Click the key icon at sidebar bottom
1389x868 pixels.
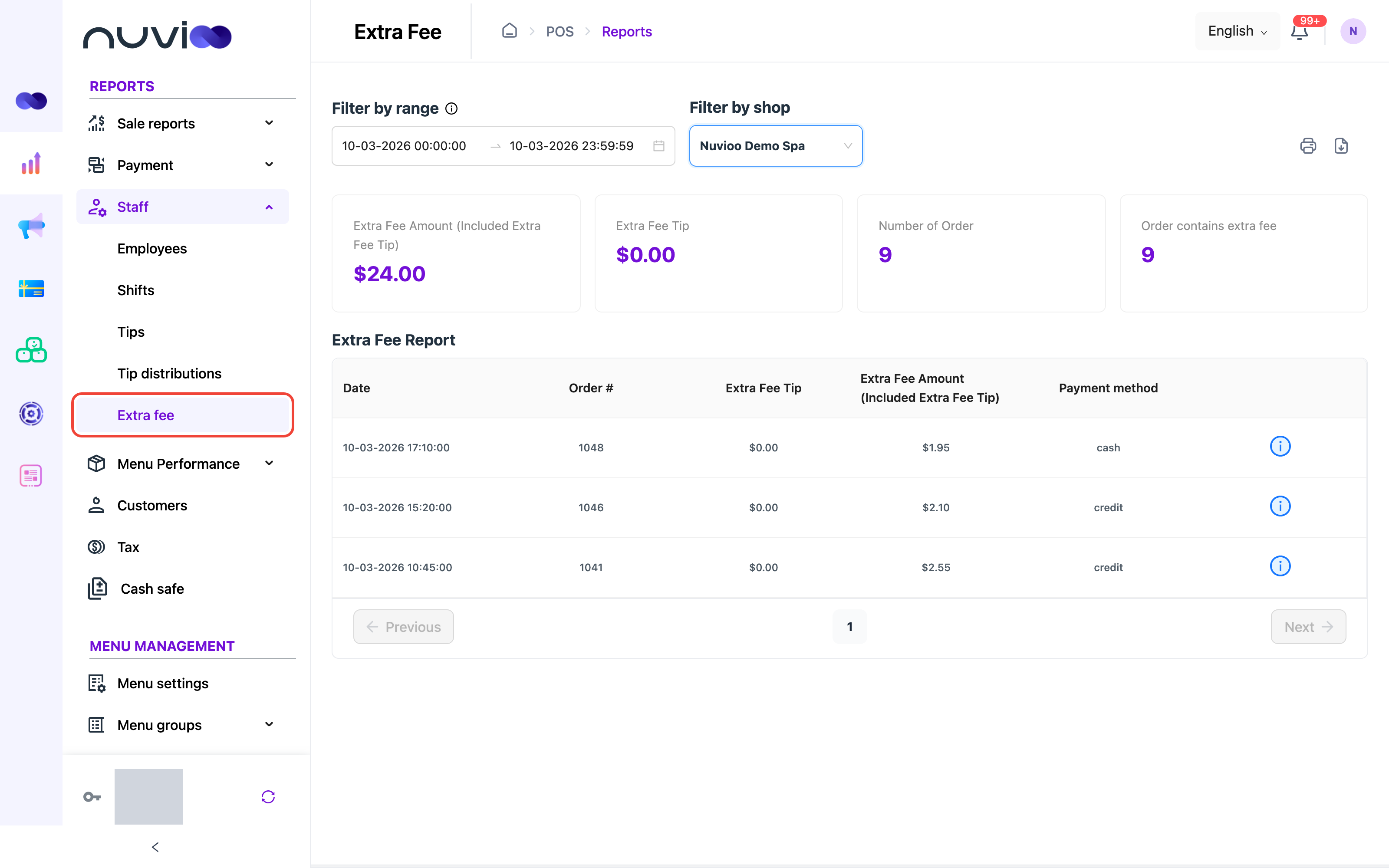(x=92, y=797)
